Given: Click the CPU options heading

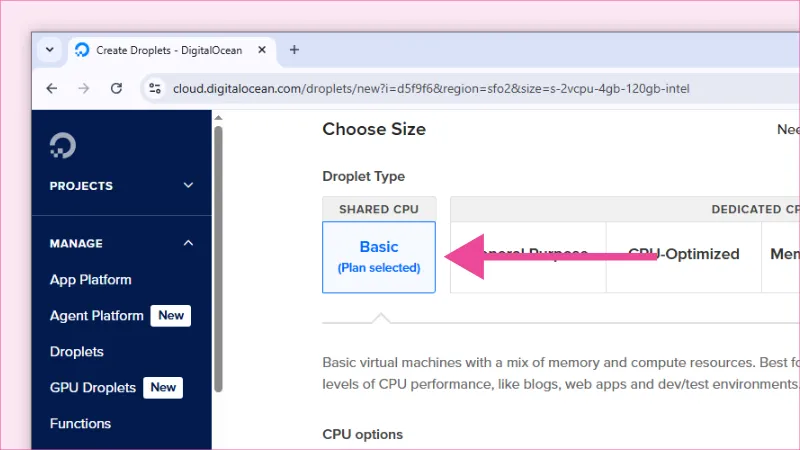Looking at the screenshot, I should 362,434.
